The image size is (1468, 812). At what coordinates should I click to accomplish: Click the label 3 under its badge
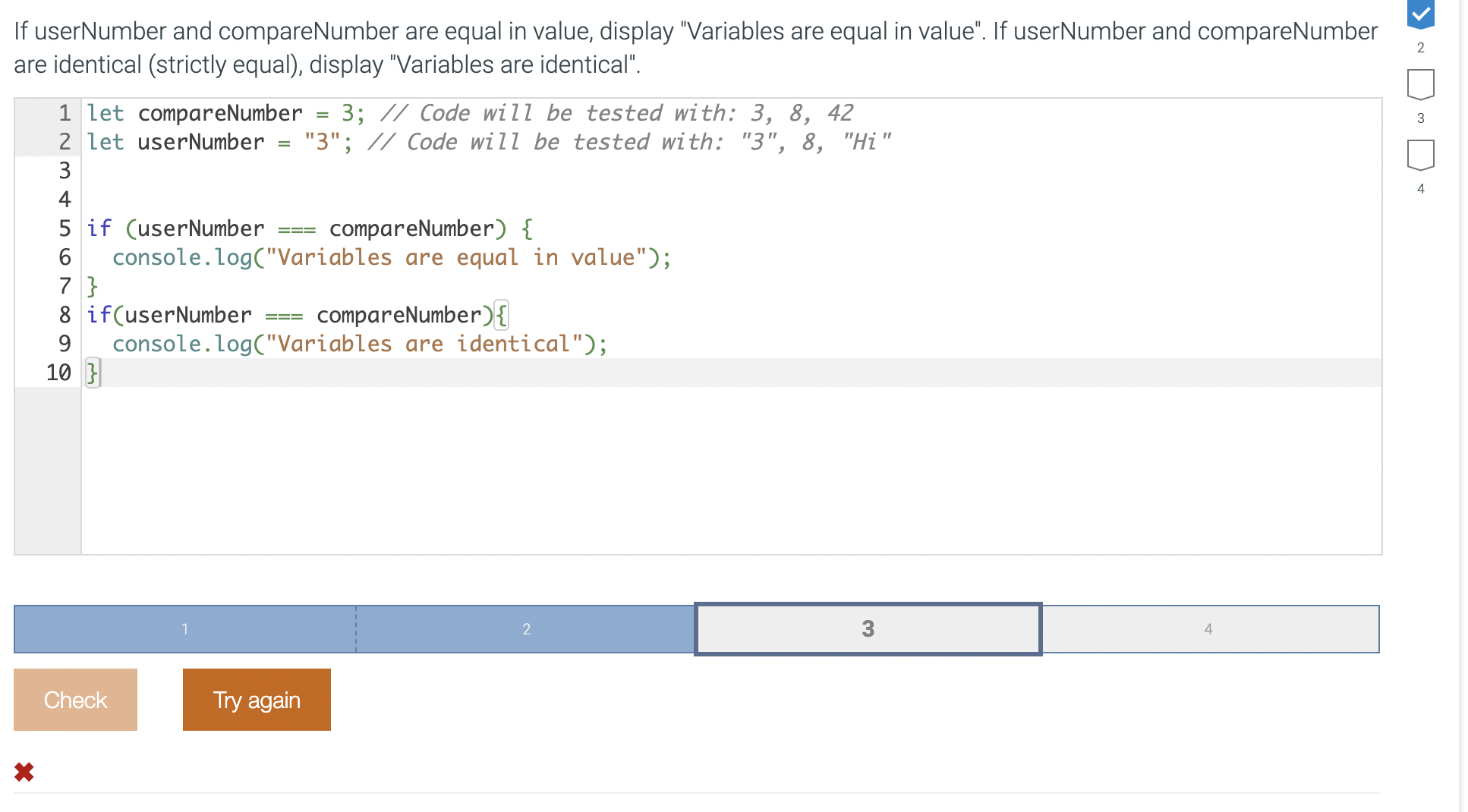pyautogui.click(x=1419, y=118)
